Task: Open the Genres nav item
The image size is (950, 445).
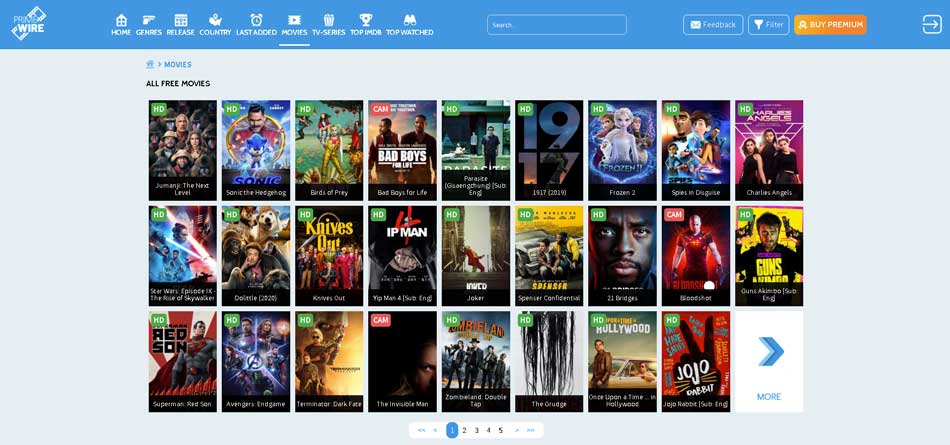Action: 148,25
